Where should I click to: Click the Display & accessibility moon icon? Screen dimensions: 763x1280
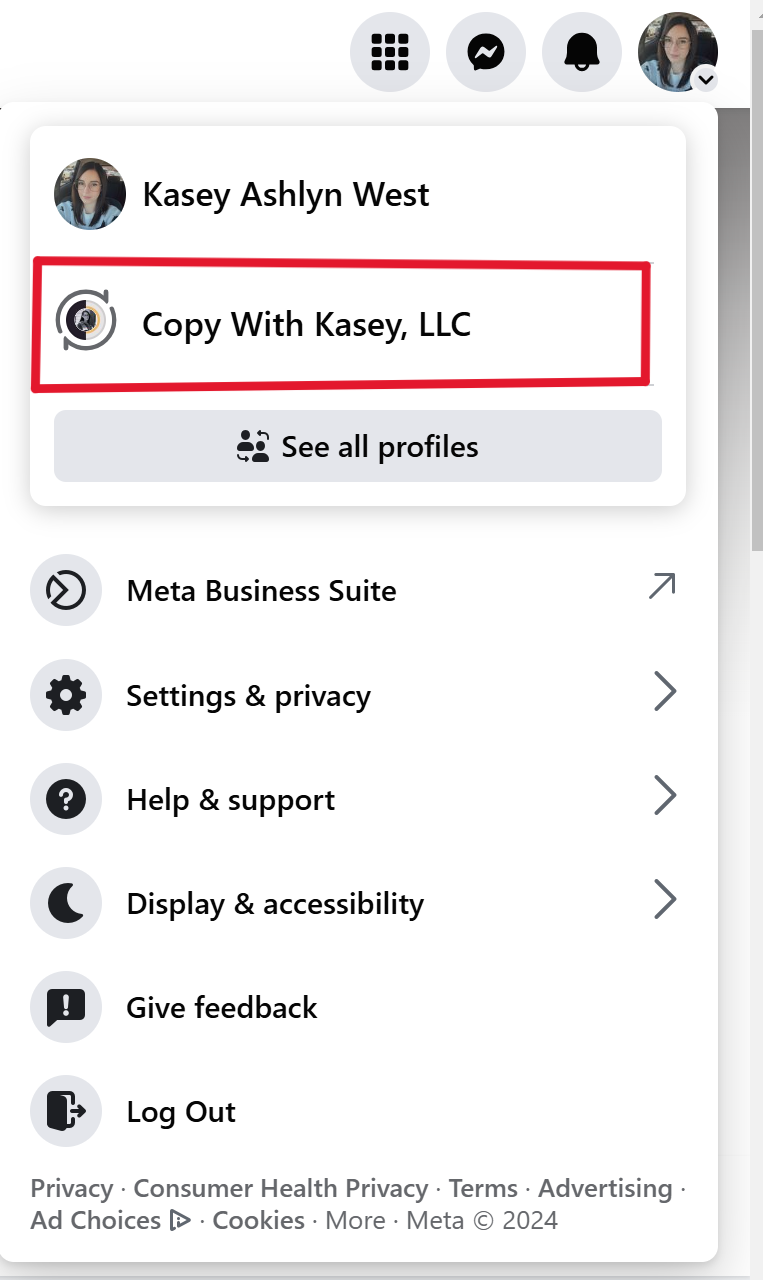[x=66, y=903]
